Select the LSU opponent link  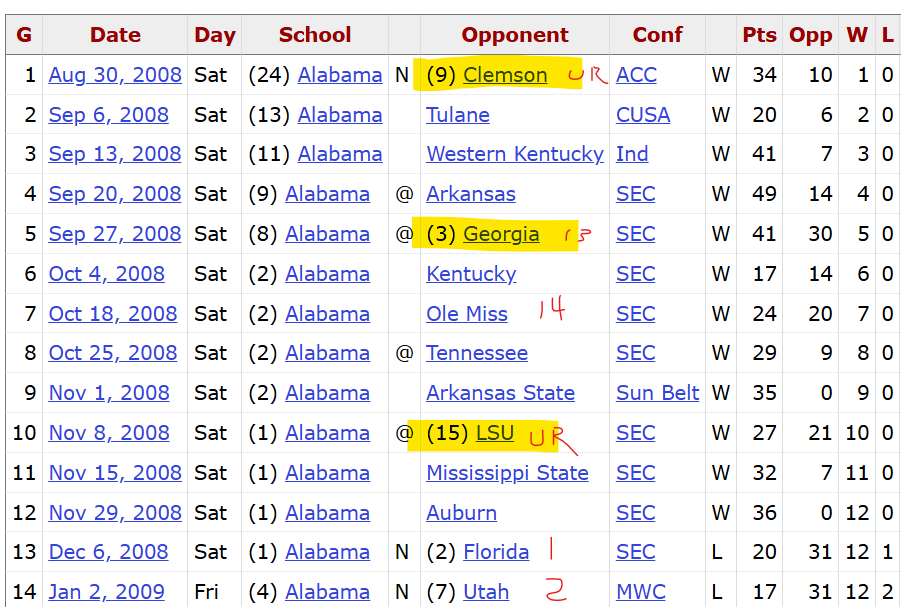[495, 433]
